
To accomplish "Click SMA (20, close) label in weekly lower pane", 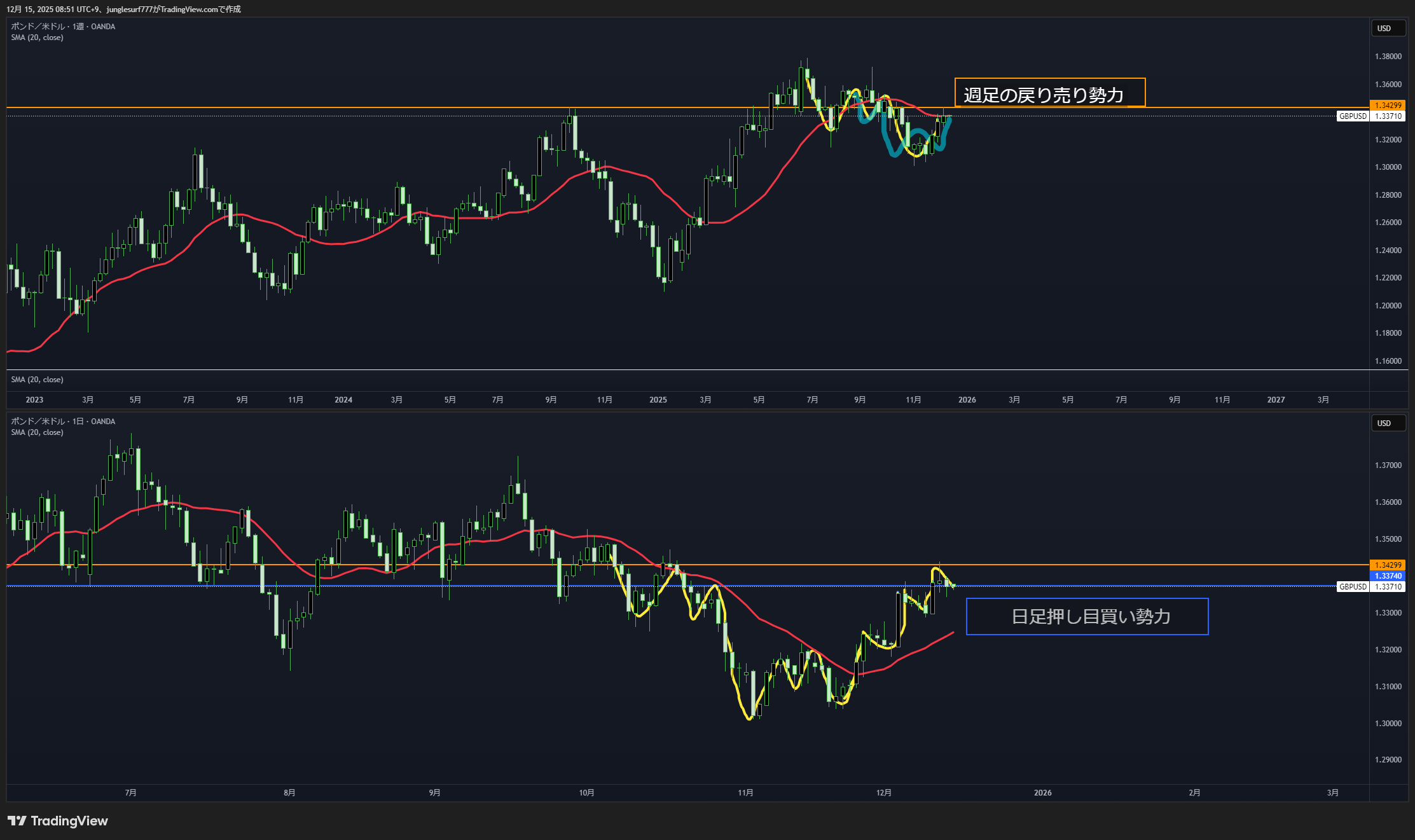I will coord(37,380).
